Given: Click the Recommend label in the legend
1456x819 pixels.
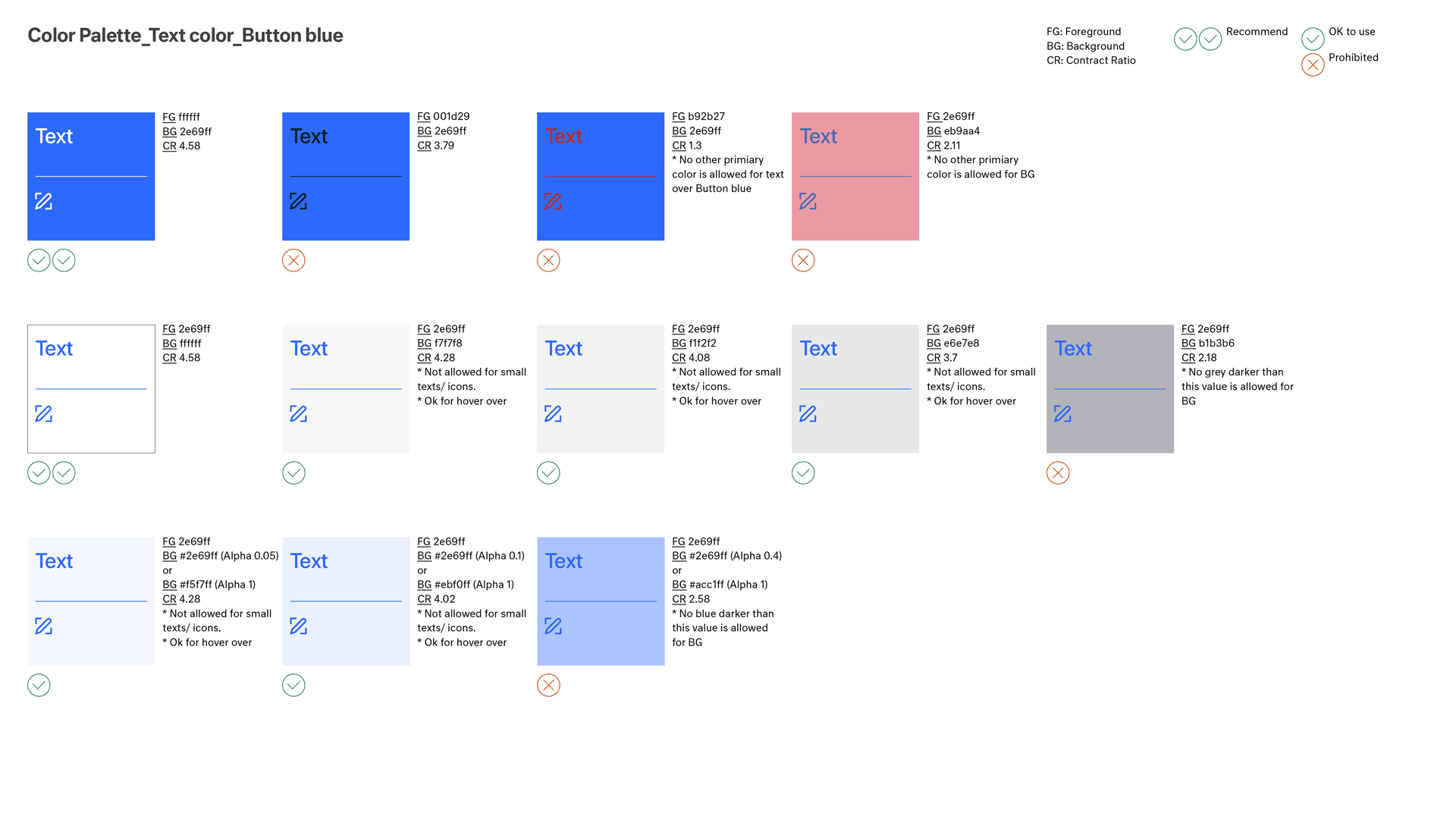Looking at the screenshot, I should [1257, 32].
